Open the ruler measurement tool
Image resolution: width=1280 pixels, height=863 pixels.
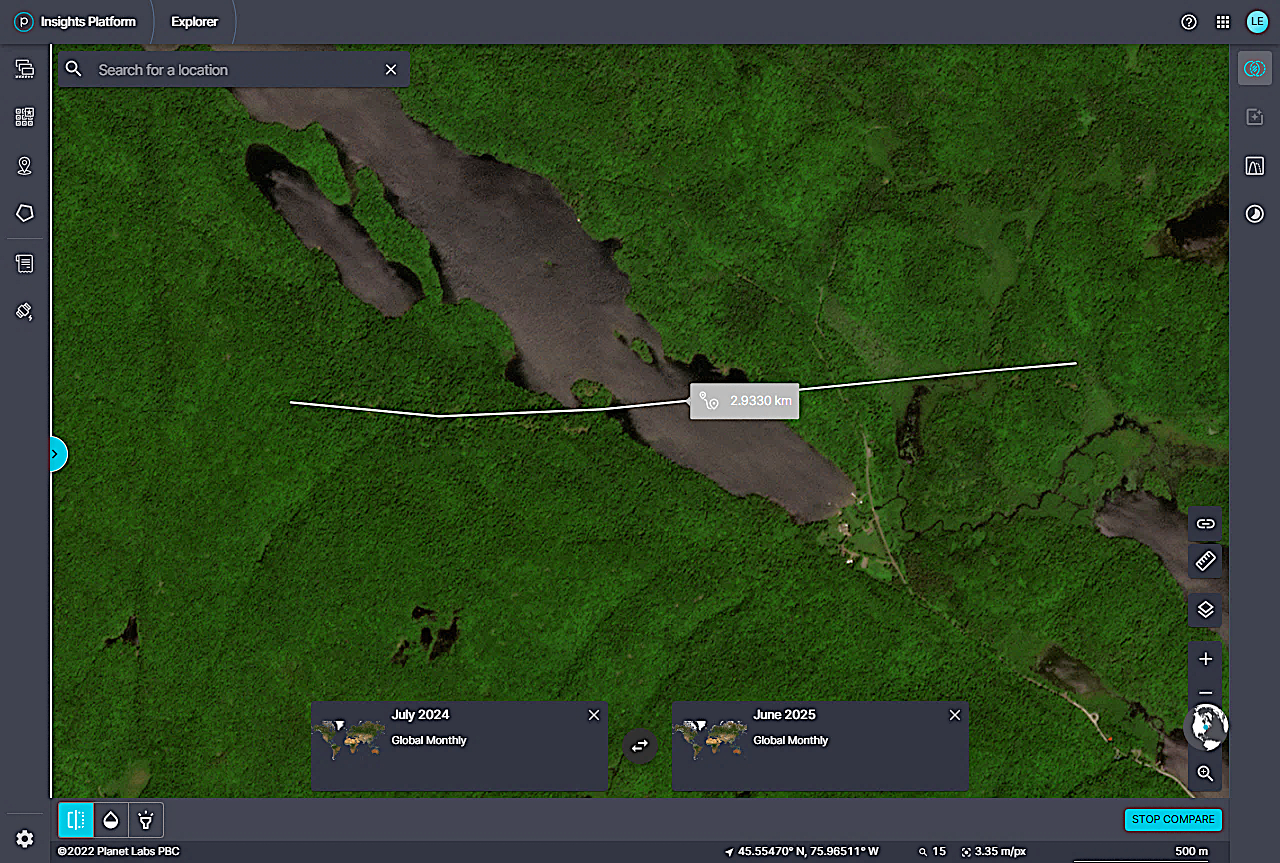click(x=1205, y=561)
